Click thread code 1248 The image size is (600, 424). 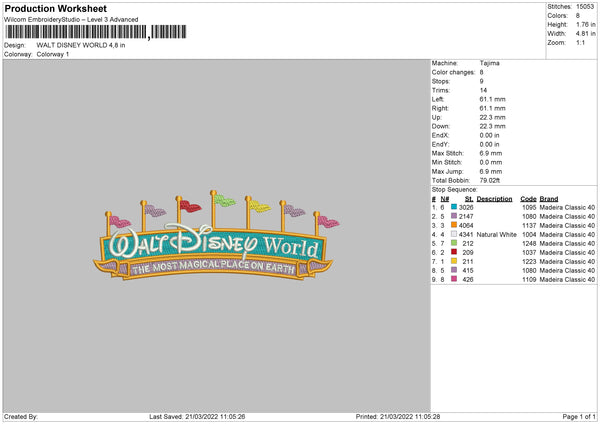[x=529, y=243]
